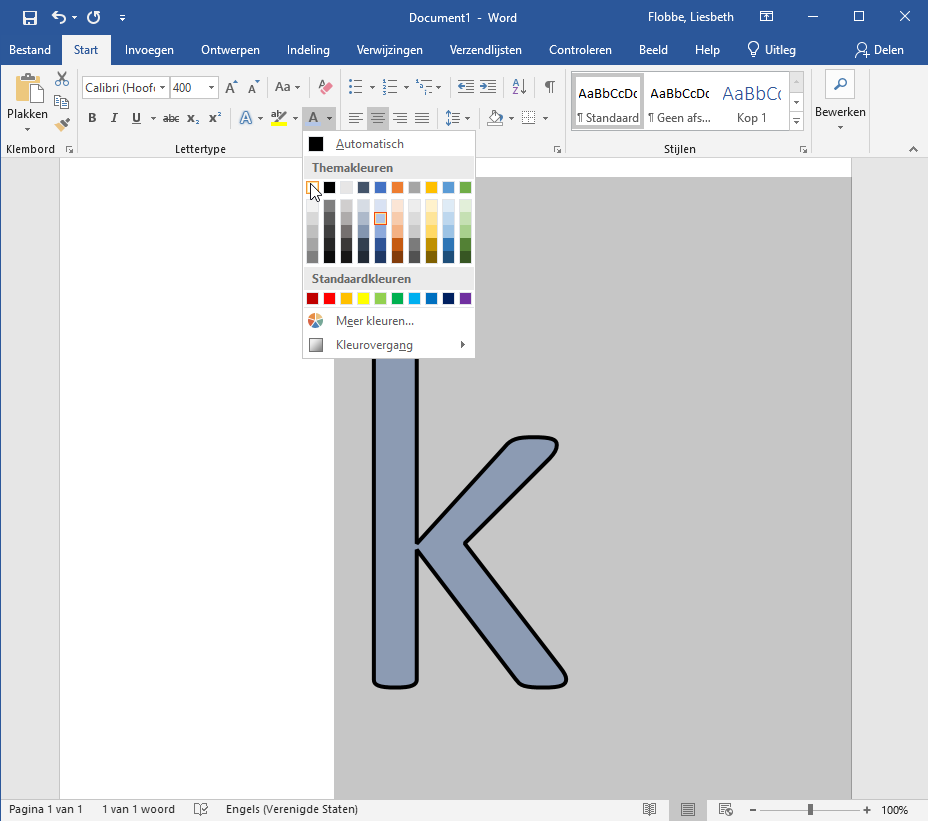Open ribbon display options
The width and height of the screenshot is (928, 821).
coord(766,17)
